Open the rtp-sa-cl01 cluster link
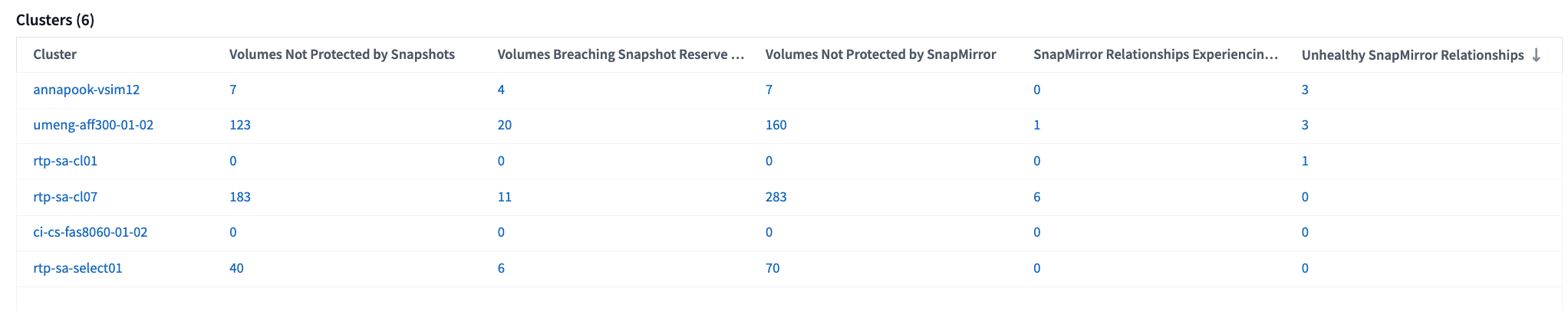This screenshot has height=311, width=1568. (65, 161)
